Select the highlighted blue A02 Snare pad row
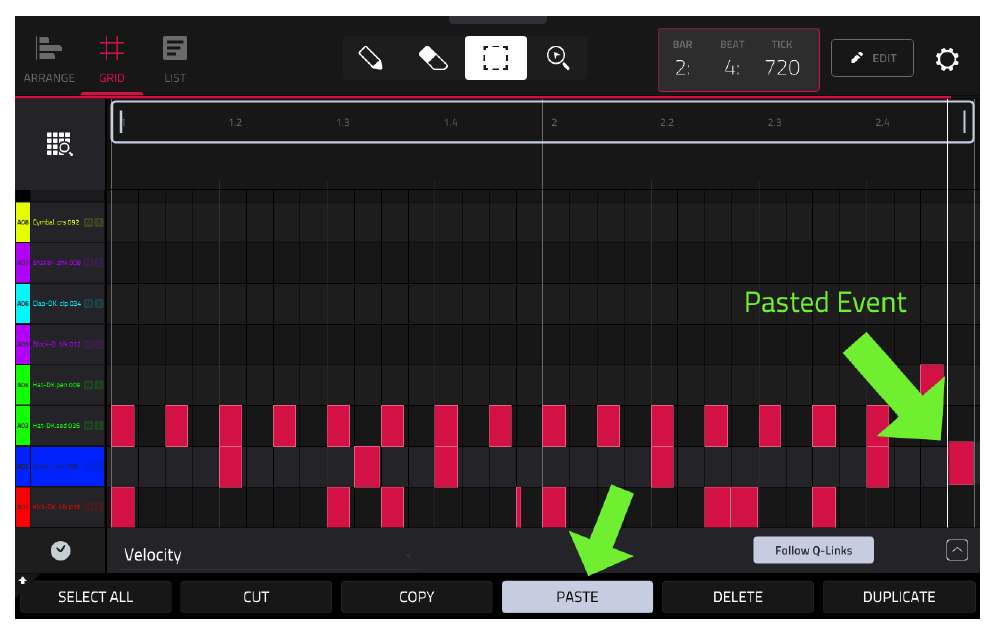996x636 pixels. point(60,466)
